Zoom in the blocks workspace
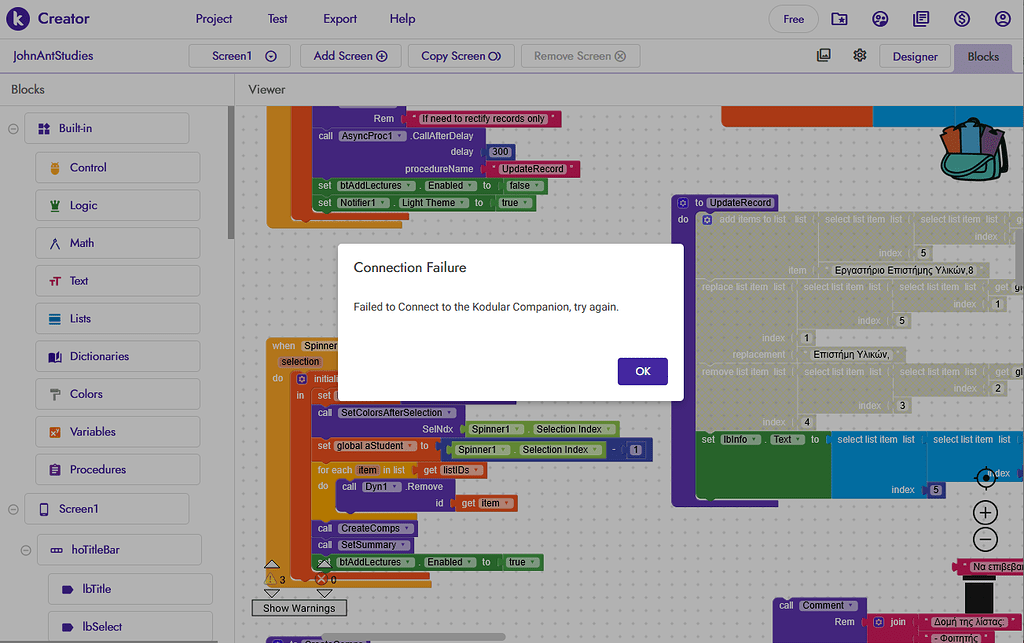The width and height of the screenshot is (1024, 643). tap(985, 513)
